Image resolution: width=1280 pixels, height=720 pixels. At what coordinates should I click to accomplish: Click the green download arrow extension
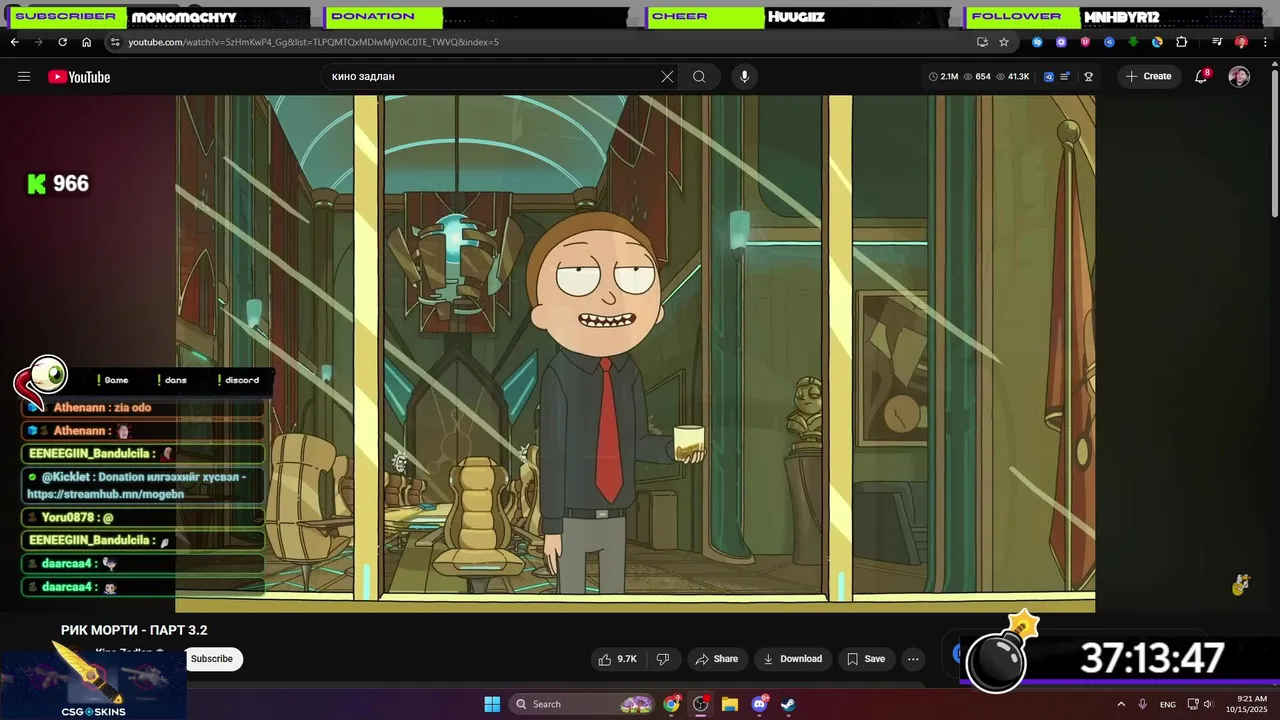coord(1133,42)
